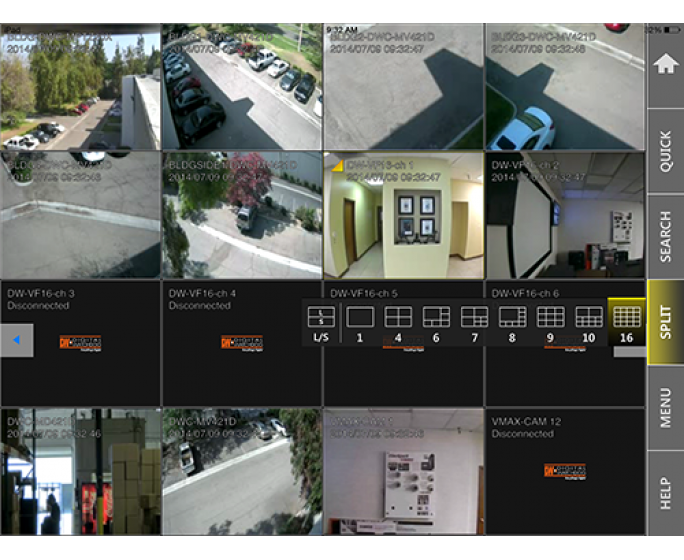This screenshot has width=684, height=560.
Task: Open the HELP sidebar tab
Action: point(666,493)
